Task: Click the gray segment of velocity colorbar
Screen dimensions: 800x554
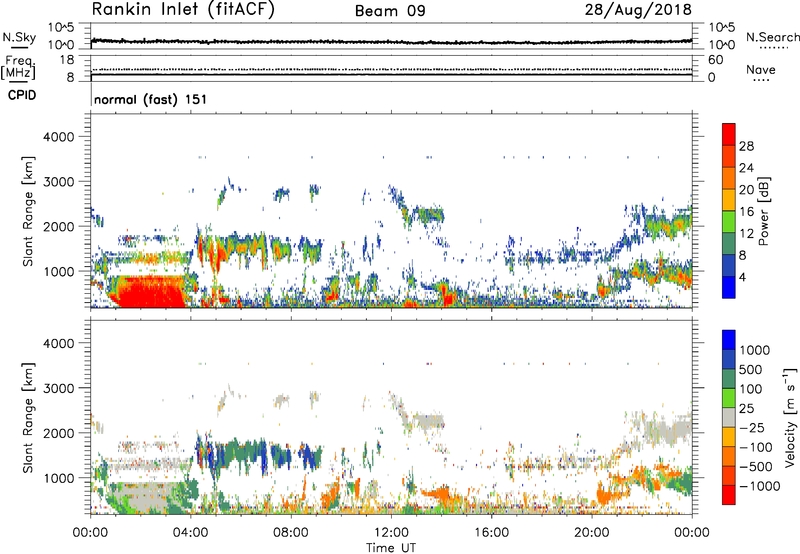Action: point(729,418)
